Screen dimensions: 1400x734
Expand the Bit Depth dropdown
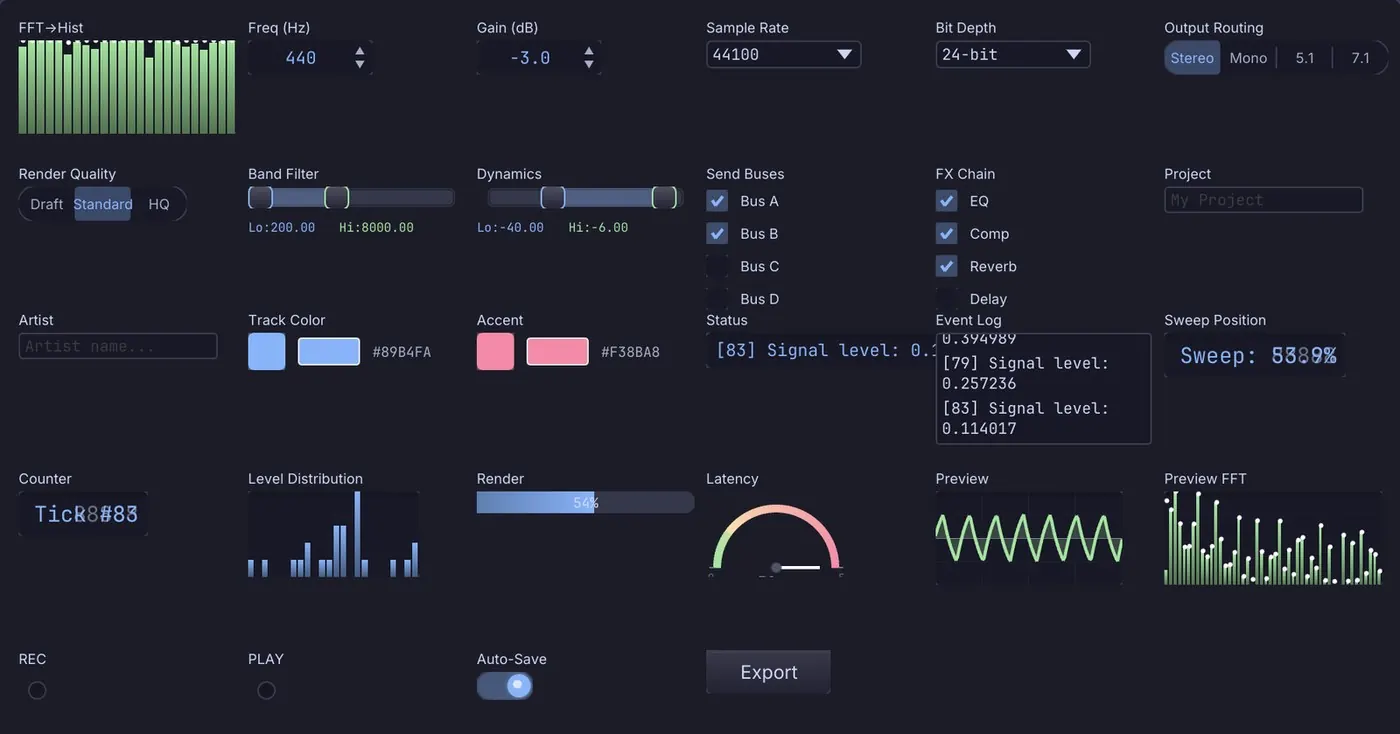click(1012, 54)
